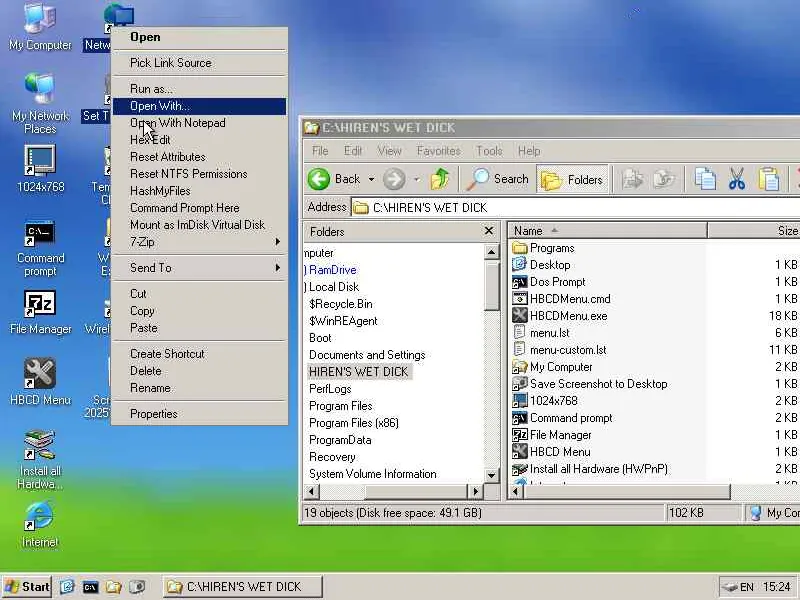Image resolution: width=800 pixels, height=600 pixels.
Task: Select Programs folder in file list
Action: (x=543, y=248)
